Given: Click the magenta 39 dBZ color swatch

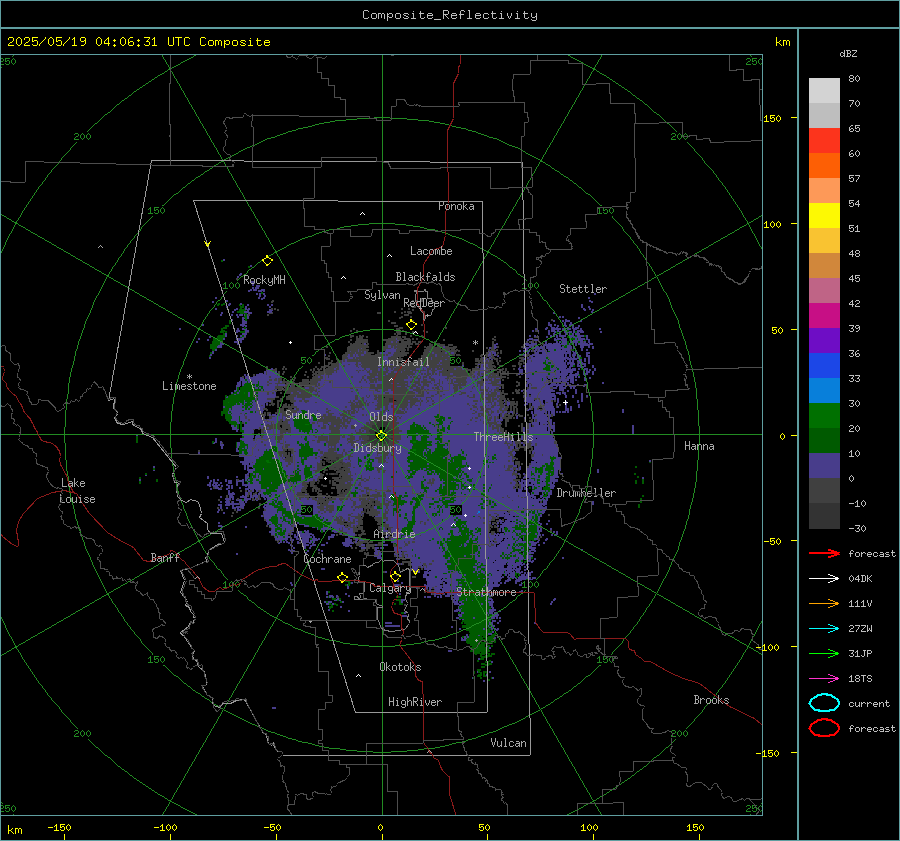Looking at the screenshot, I should (824, 316).
